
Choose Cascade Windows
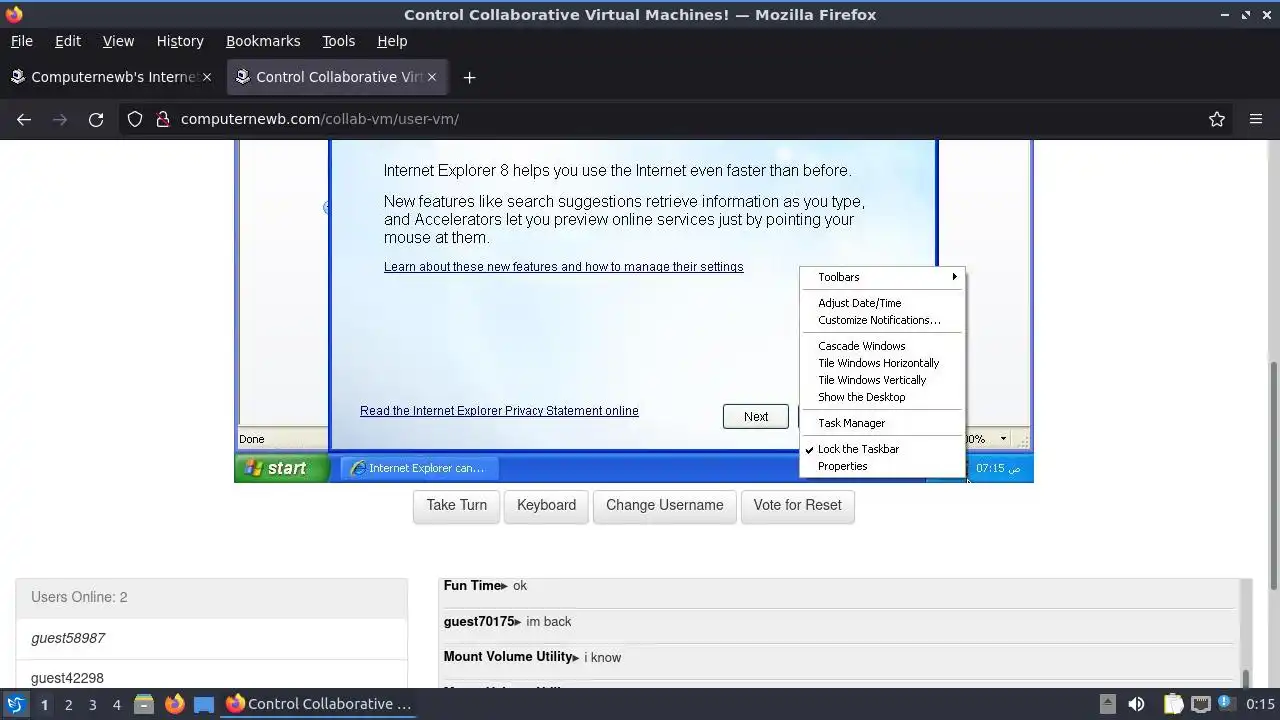[882, 346]
